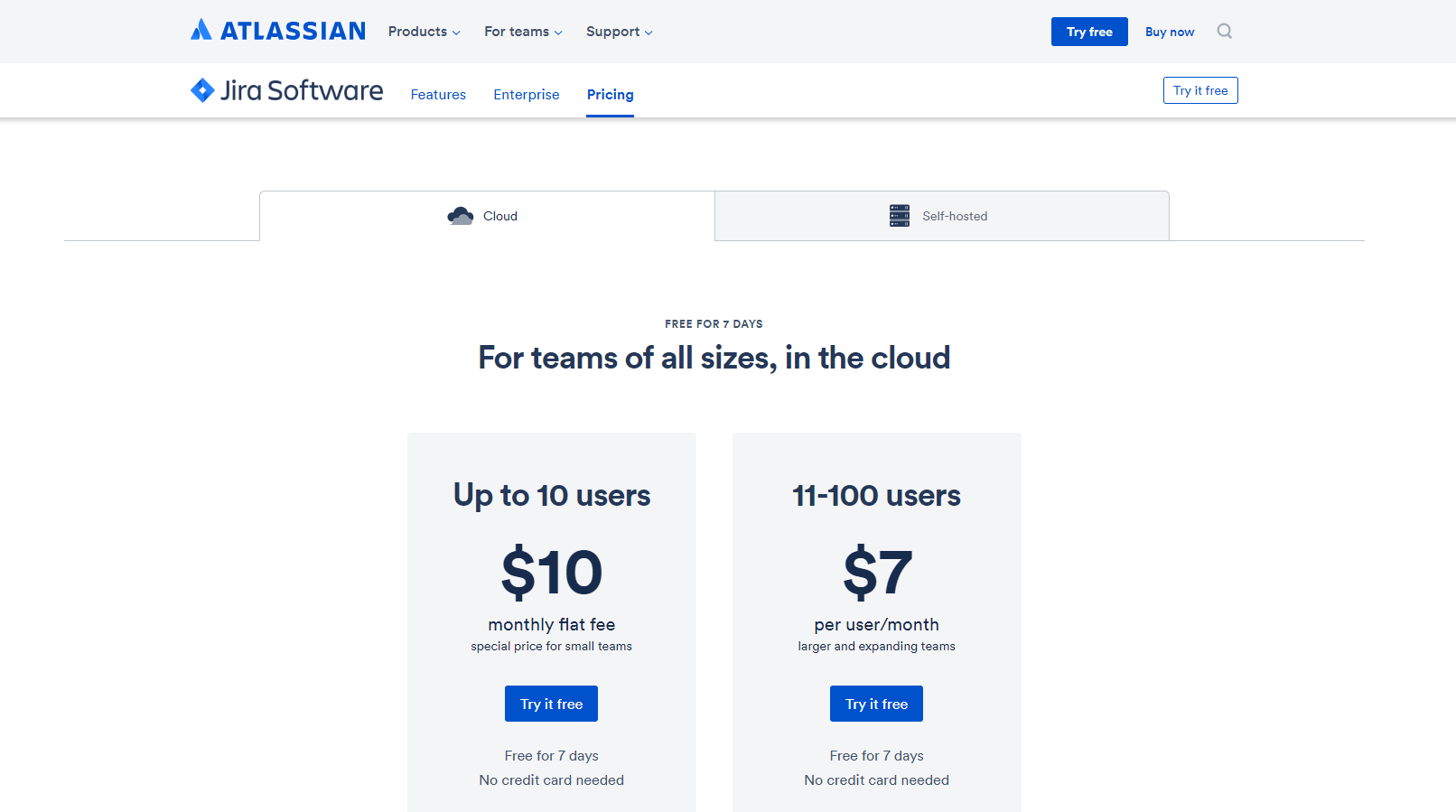Select the Pricing tab
This screenshot has width=1456, height=812.
pyautogui.click(x=610, y=95)
